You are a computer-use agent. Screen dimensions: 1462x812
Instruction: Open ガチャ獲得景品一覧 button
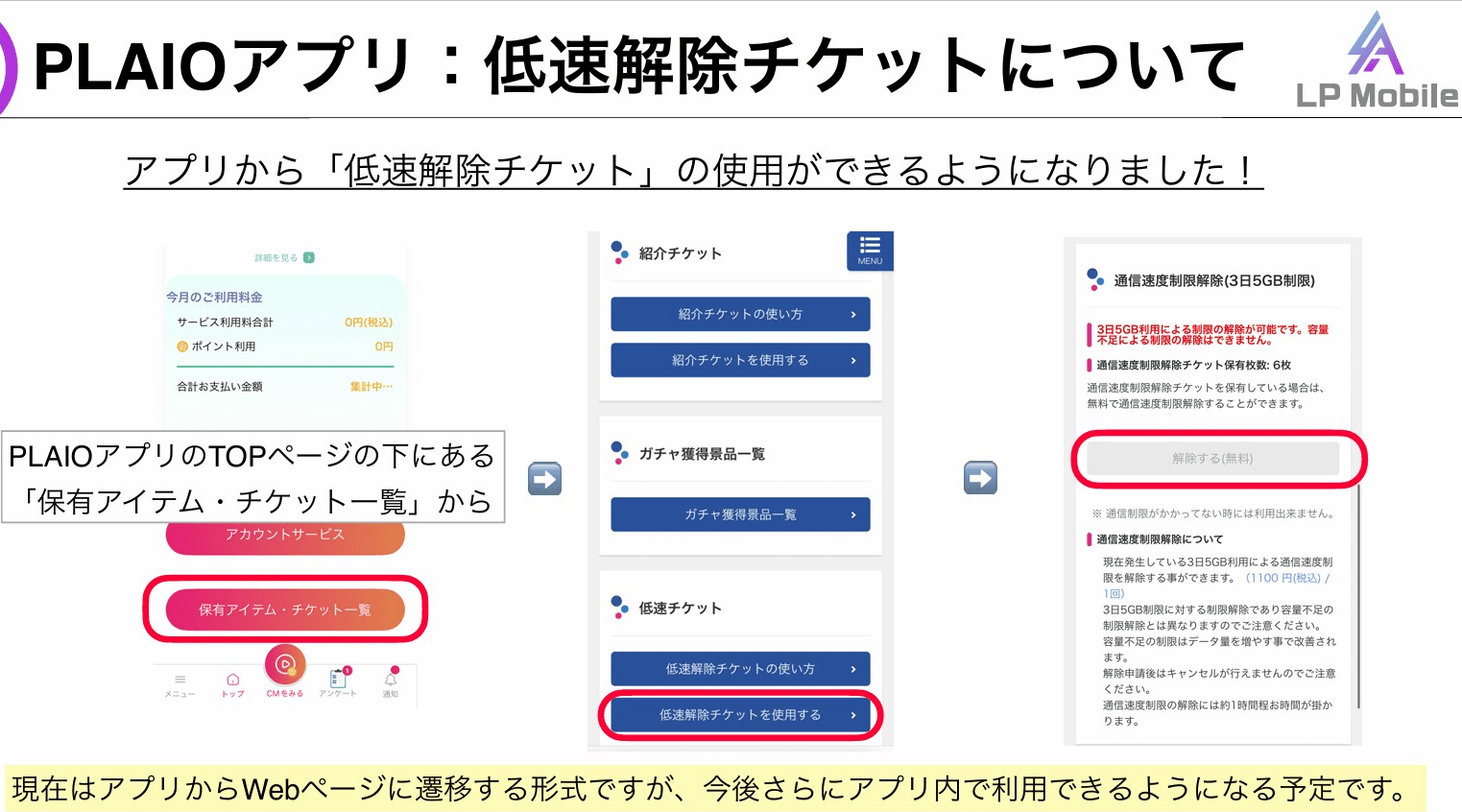coord(740,514)
